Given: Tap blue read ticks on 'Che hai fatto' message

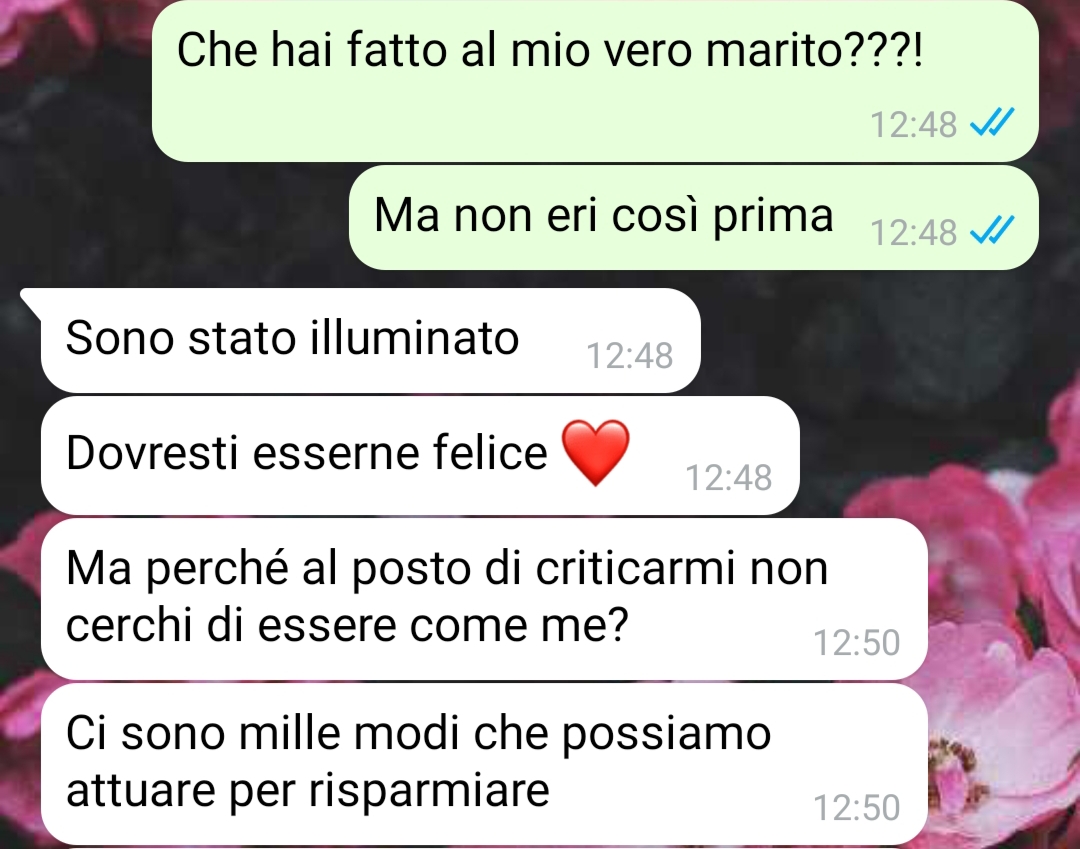Looking at the screenshot, I should [992, 124].
